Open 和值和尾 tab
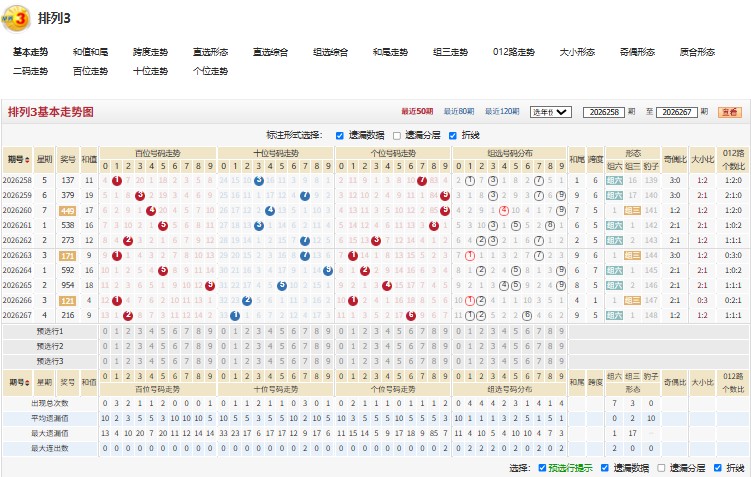751x477 pixels. coord(91,52)
